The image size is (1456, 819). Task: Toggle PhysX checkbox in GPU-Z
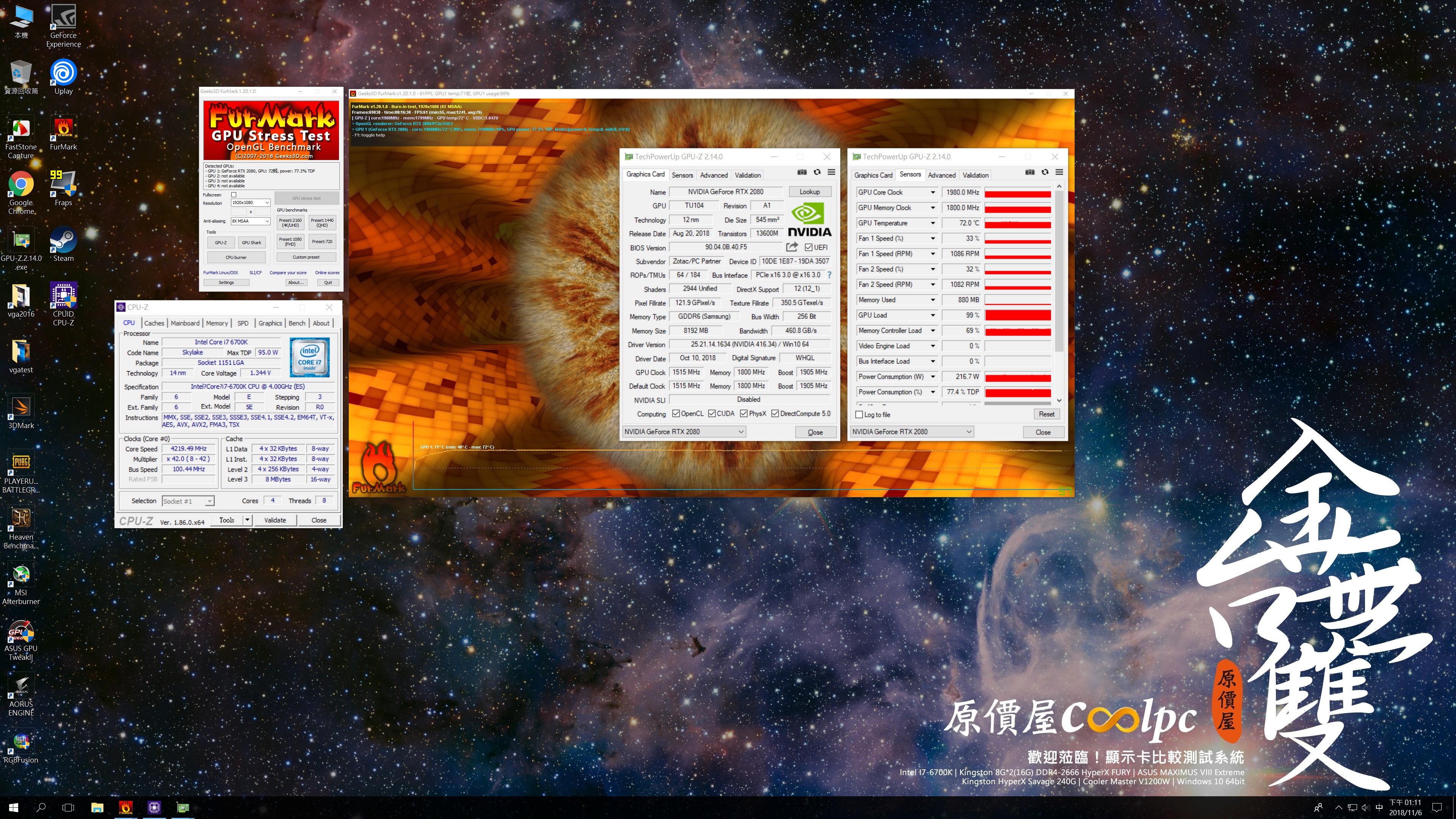(744, 414)
